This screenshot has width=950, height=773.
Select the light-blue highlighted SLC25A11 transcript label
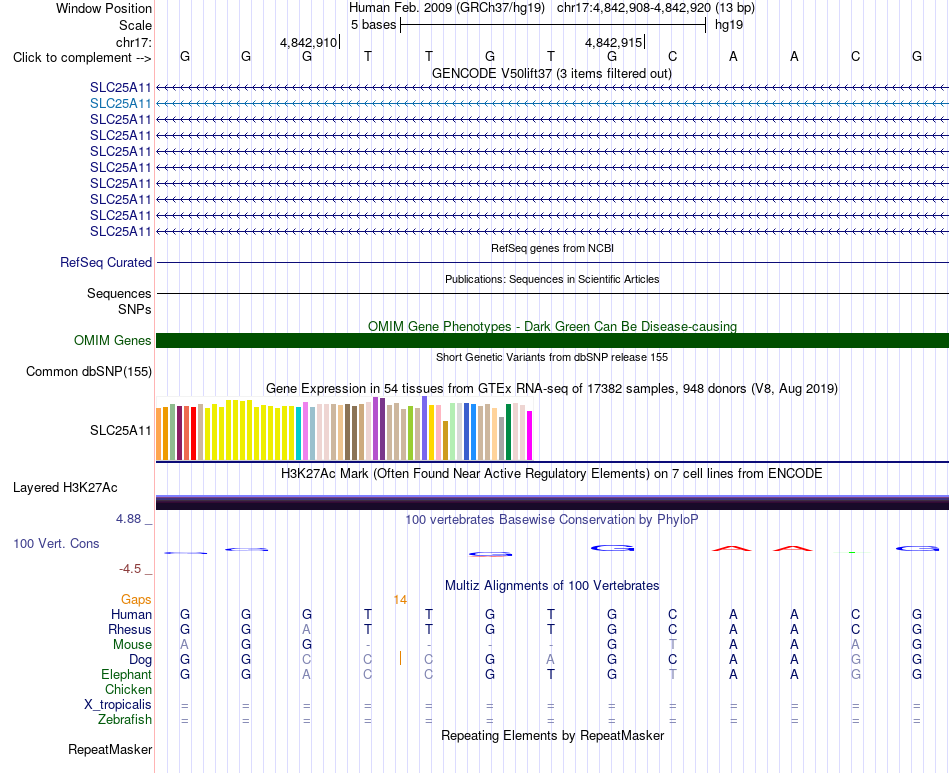pos(121,104)
